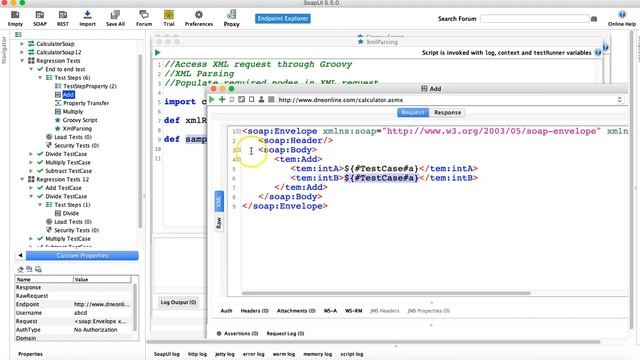
Task: Click the Save All toolbar icon
Action: [x=115, y=15]
